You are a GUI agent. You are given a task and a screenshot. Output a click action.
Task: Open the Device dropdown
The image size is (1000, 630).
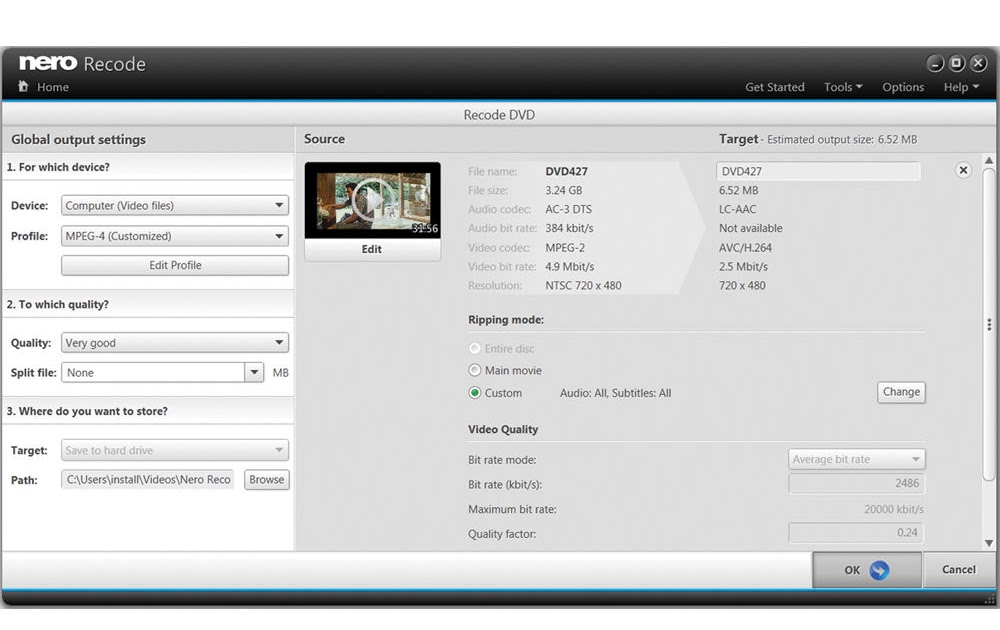(x=175, y=205)
